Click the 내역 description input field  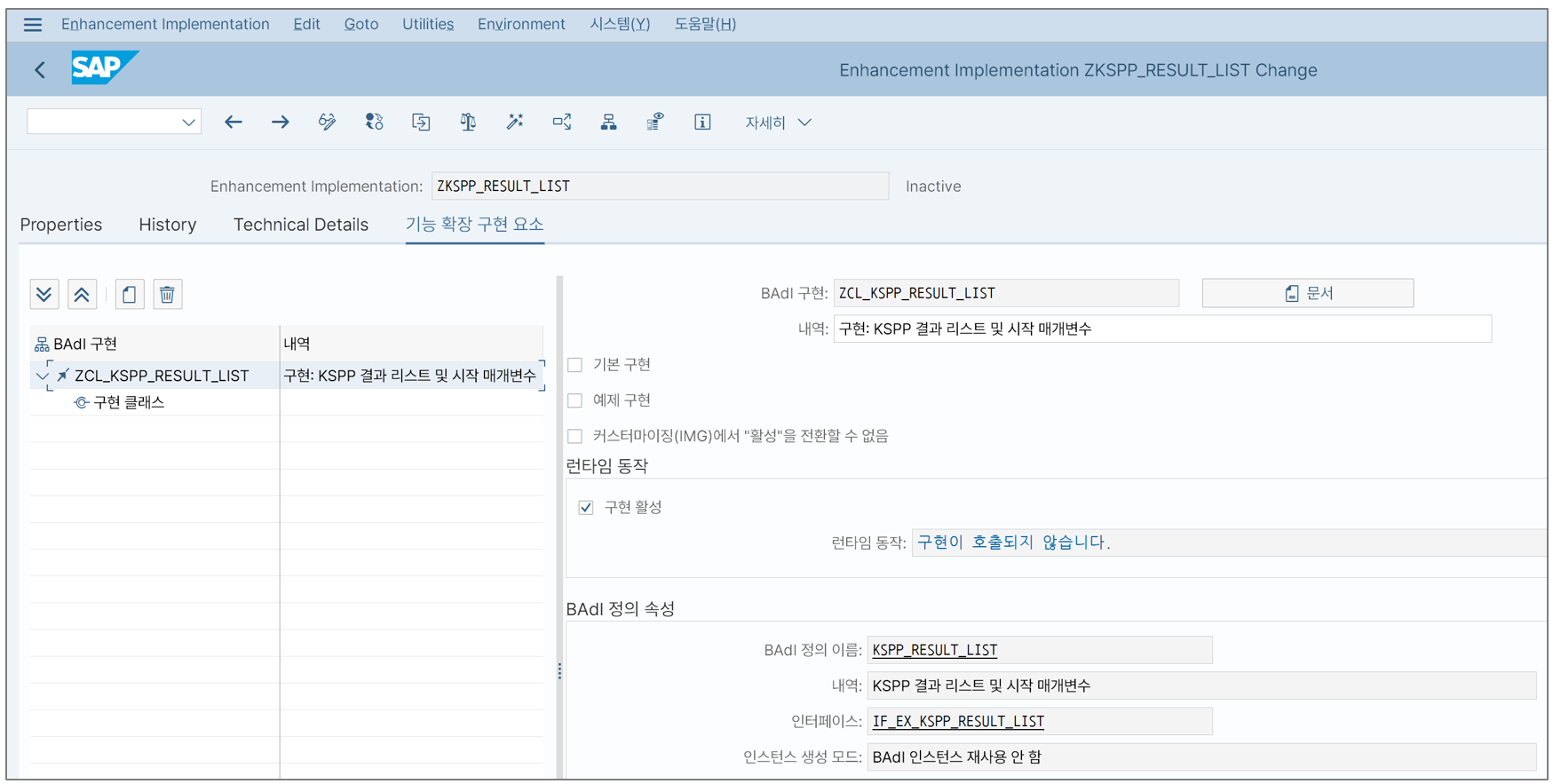1162,329
